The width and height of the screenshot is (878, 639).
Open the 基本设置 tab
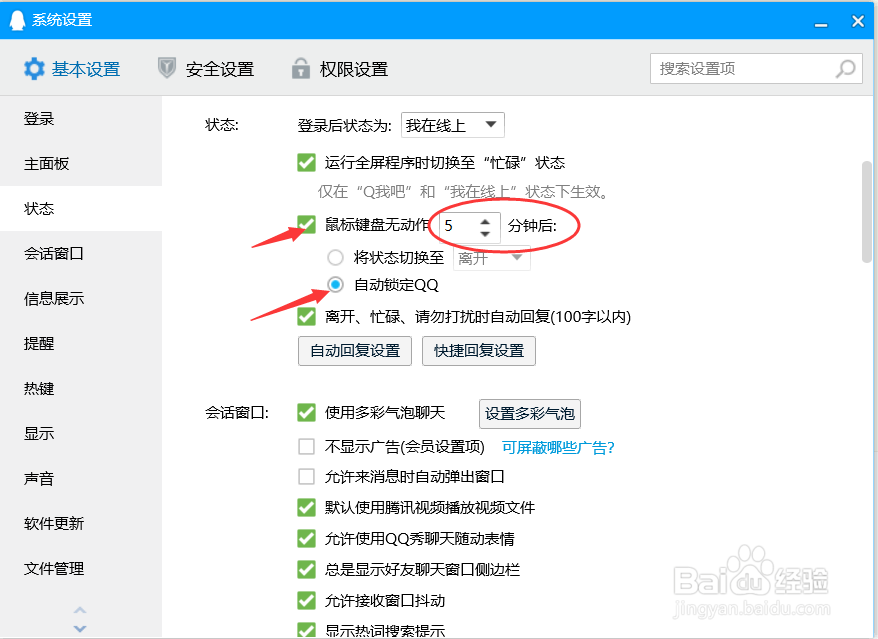point(72,69)
